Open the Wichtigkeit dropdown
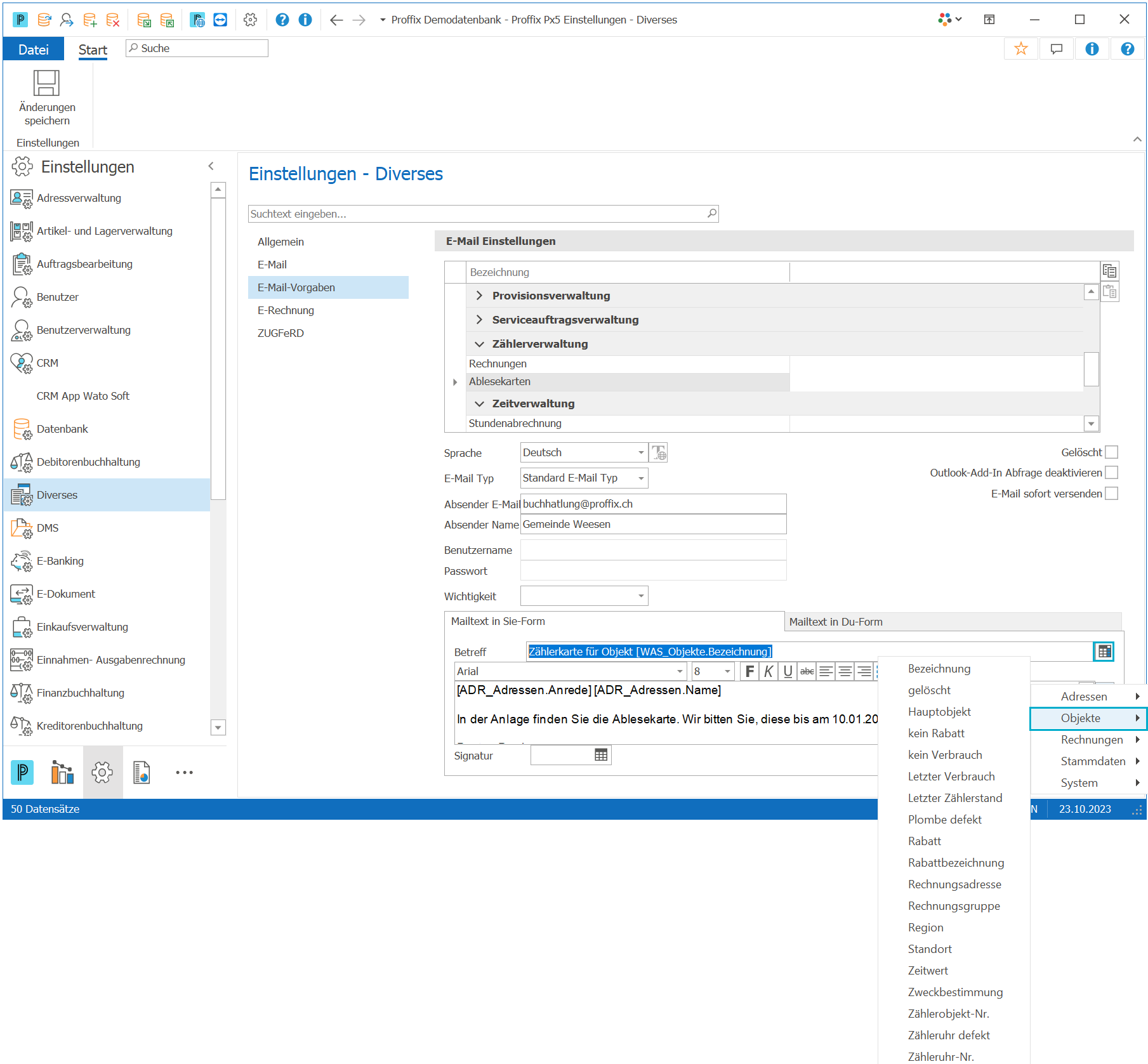Image resolution: width=1148 pixels, height=1064 pixels. coord(641,596)
